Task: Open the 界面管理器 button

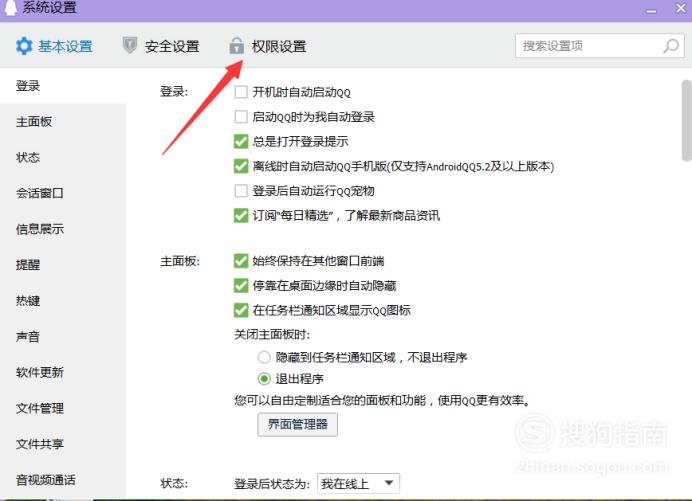Action: point(297,424)
